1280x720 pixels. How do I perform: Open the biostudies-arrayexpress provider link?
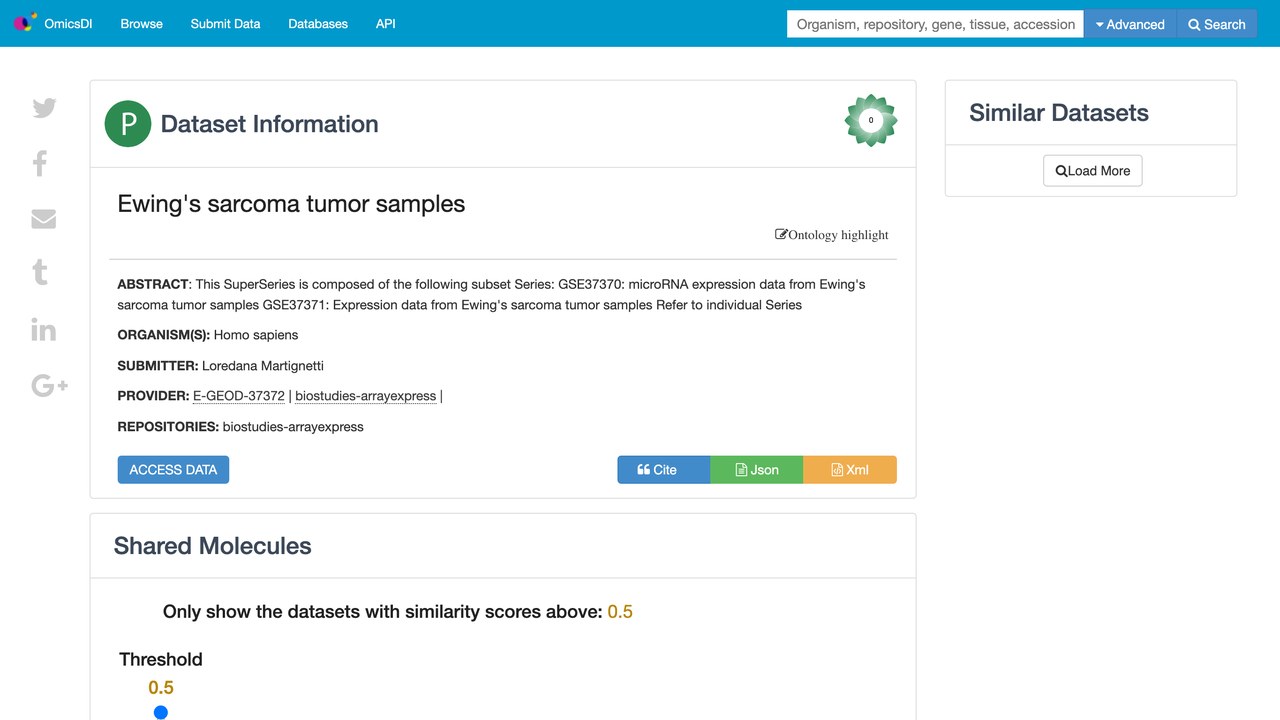point(366,396)
